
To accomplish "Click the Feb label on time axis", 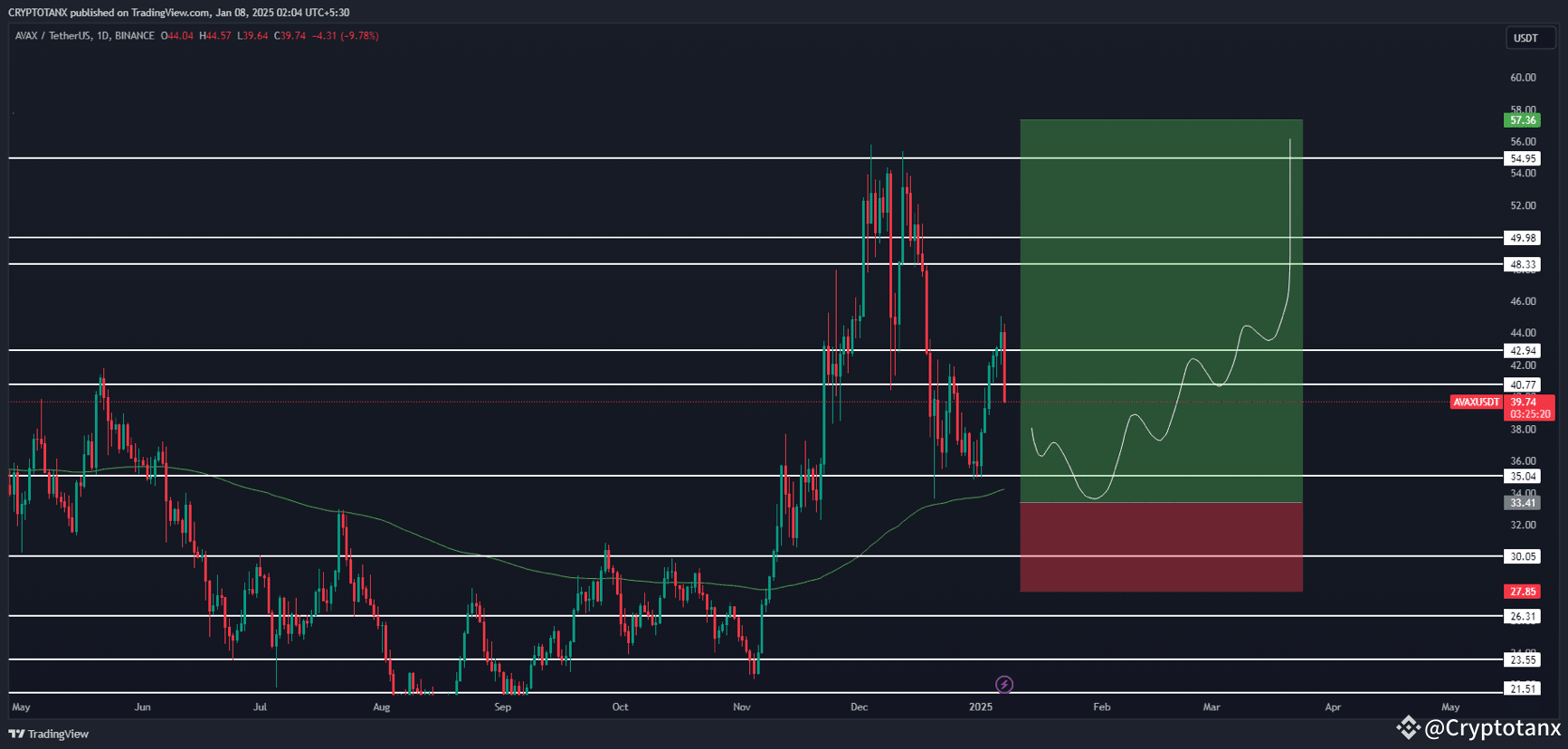I will [1101, 706].
